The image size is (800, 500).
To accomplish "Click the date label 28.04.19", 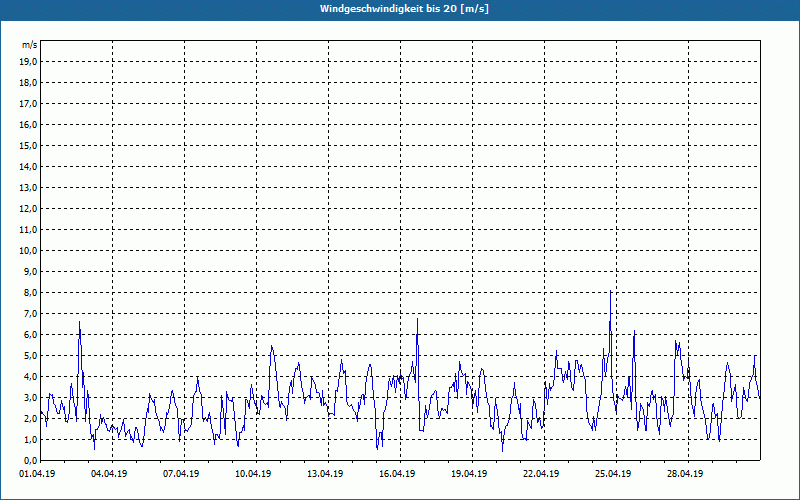I will pos(685,474).
